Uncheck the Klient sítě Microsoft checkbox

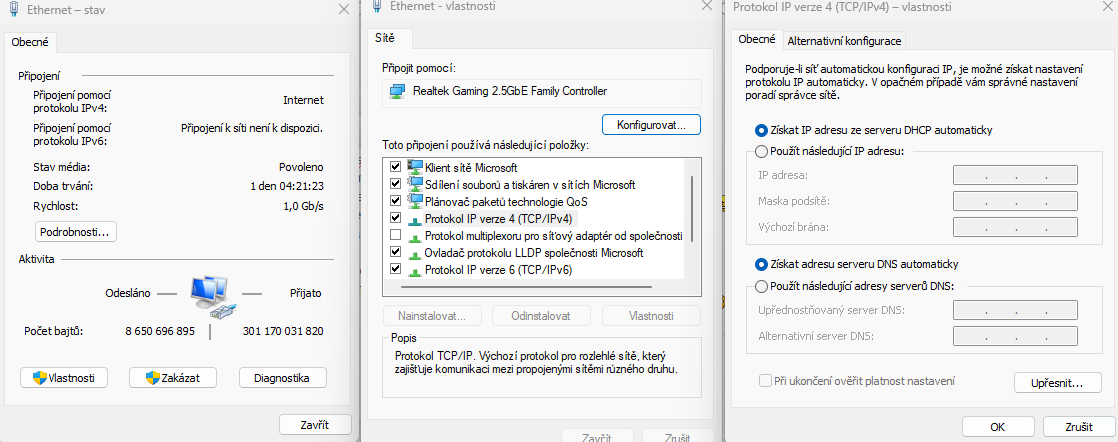click(395, 167)
